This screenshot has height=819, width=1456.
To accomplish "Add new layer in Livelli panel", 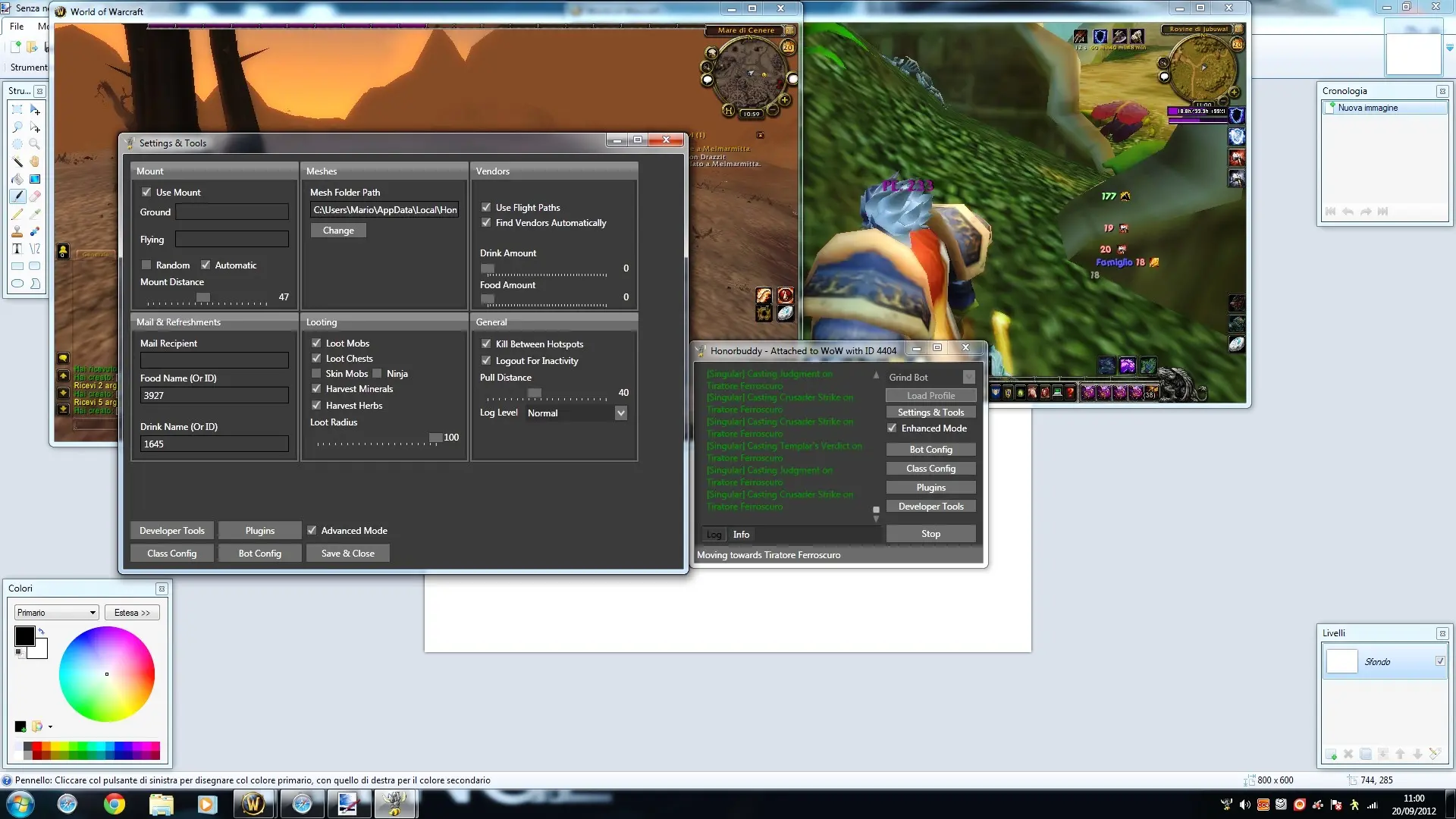I will pos(1331,754).
